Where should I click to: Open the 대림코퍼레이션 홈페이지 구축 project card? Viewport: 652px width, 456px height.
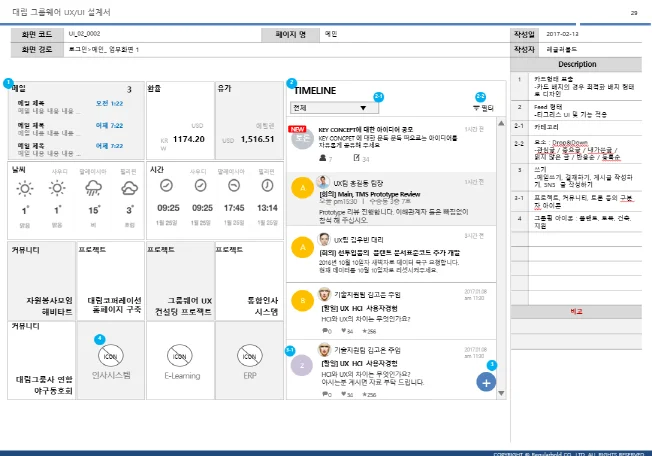click(x=110, y=281)
